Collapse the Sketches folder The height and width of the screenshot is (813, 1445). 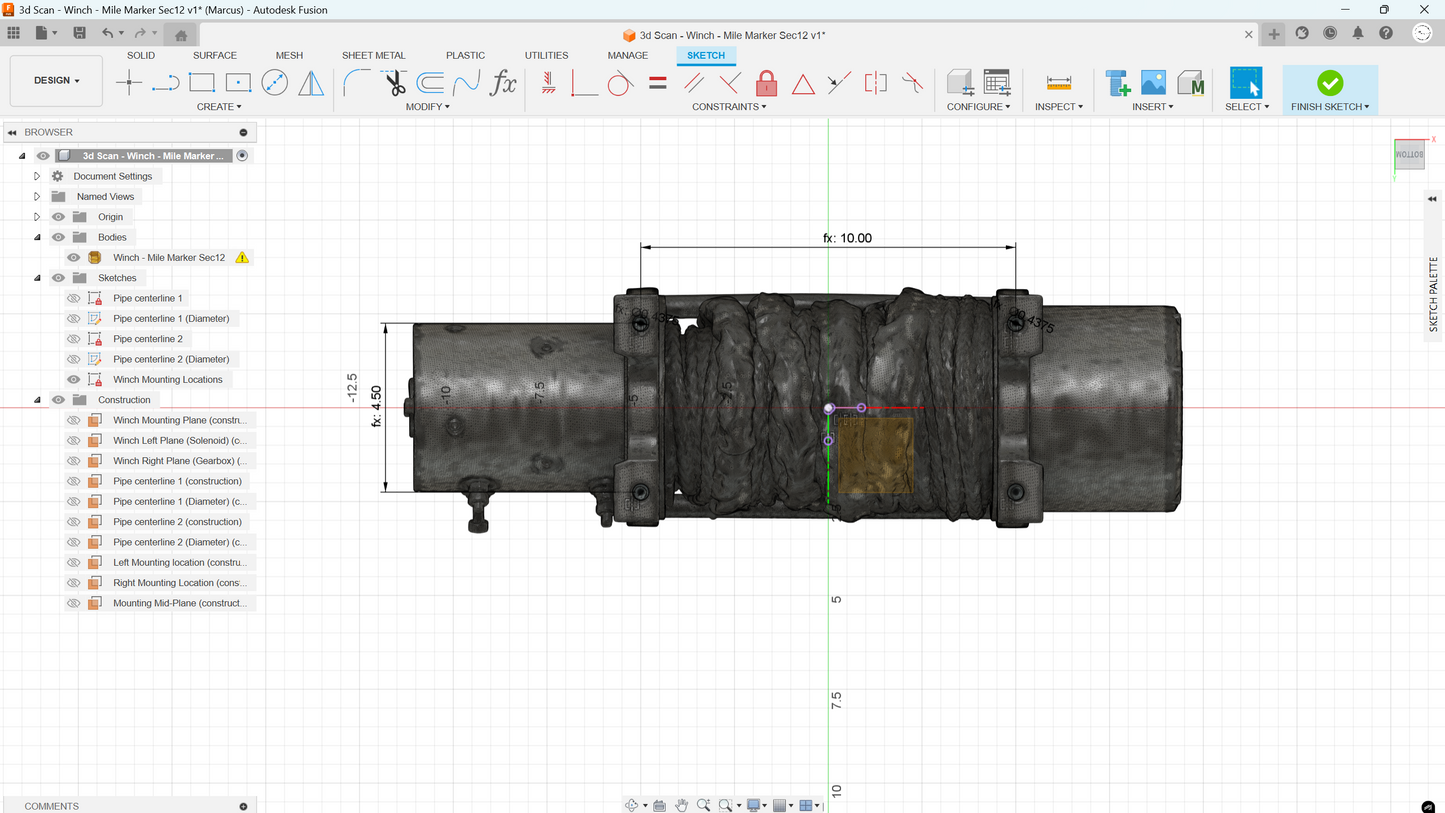pyautogui.click(x=37, y=278)
